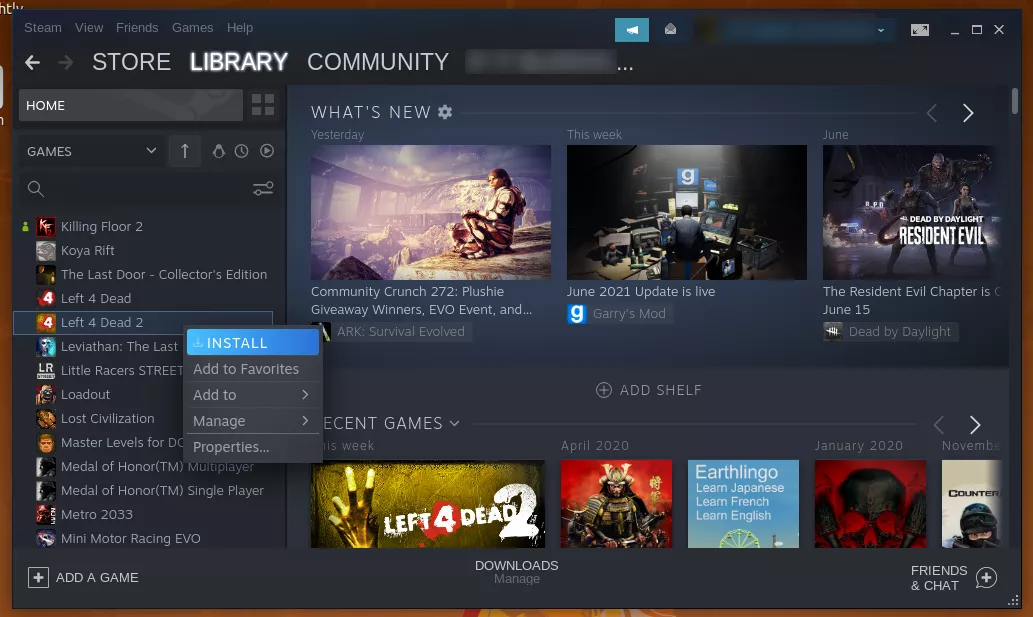Screen dimensions: 1033x617
Task: Open Left 4 Dead 2 recent game banner
Action: tap(428, 504)
